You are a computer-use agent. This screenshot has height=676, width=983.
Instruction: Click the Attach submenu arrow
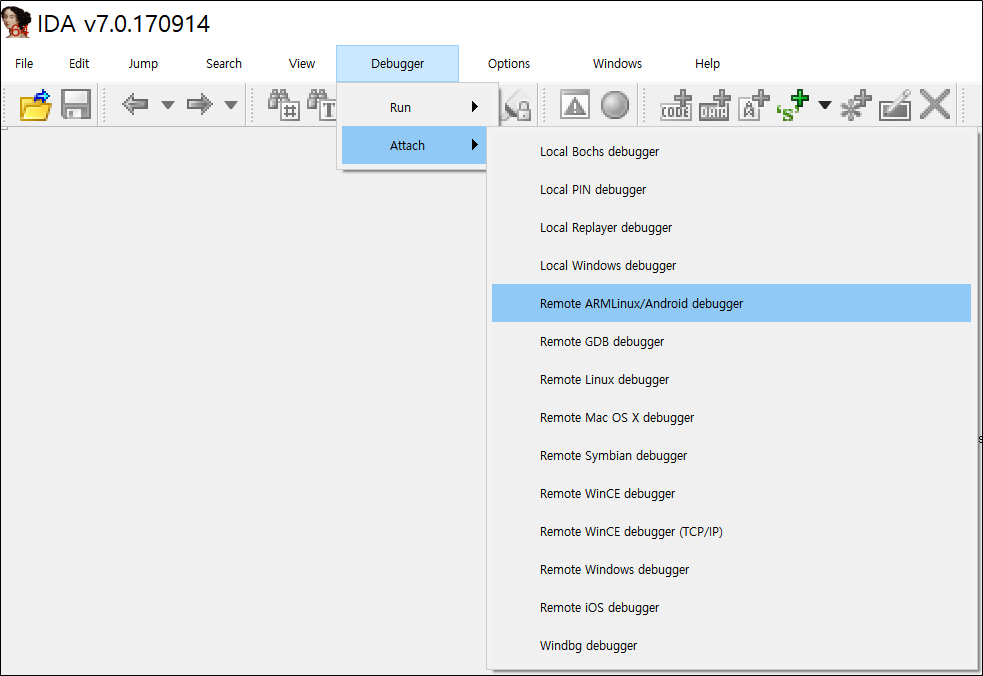click(x=475, y=145)
